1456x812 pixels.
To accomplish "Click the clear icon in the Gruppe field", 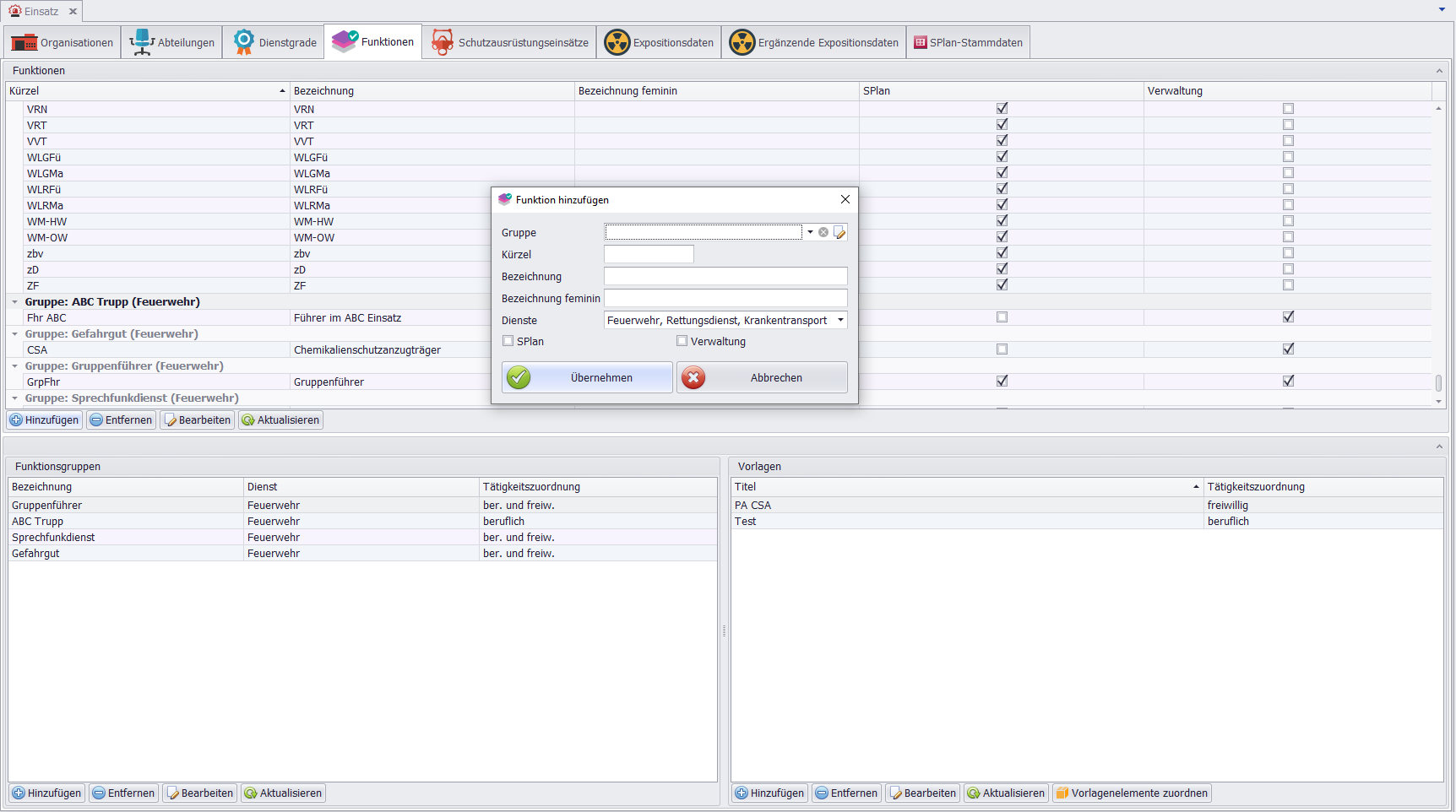I will pos(823,232).
